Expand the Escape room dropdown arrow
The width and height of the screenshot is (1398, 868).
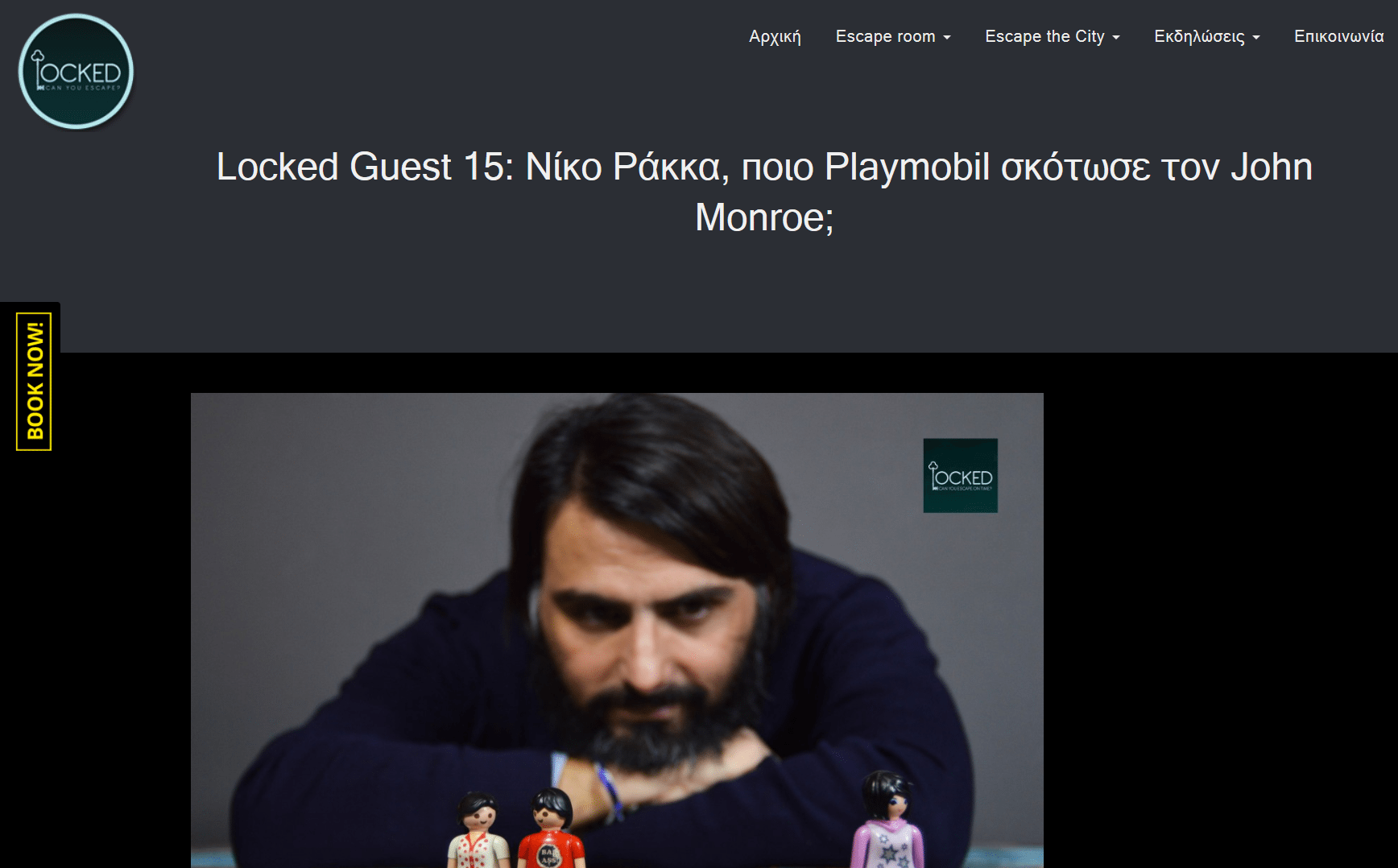click(x=947, y=38)
